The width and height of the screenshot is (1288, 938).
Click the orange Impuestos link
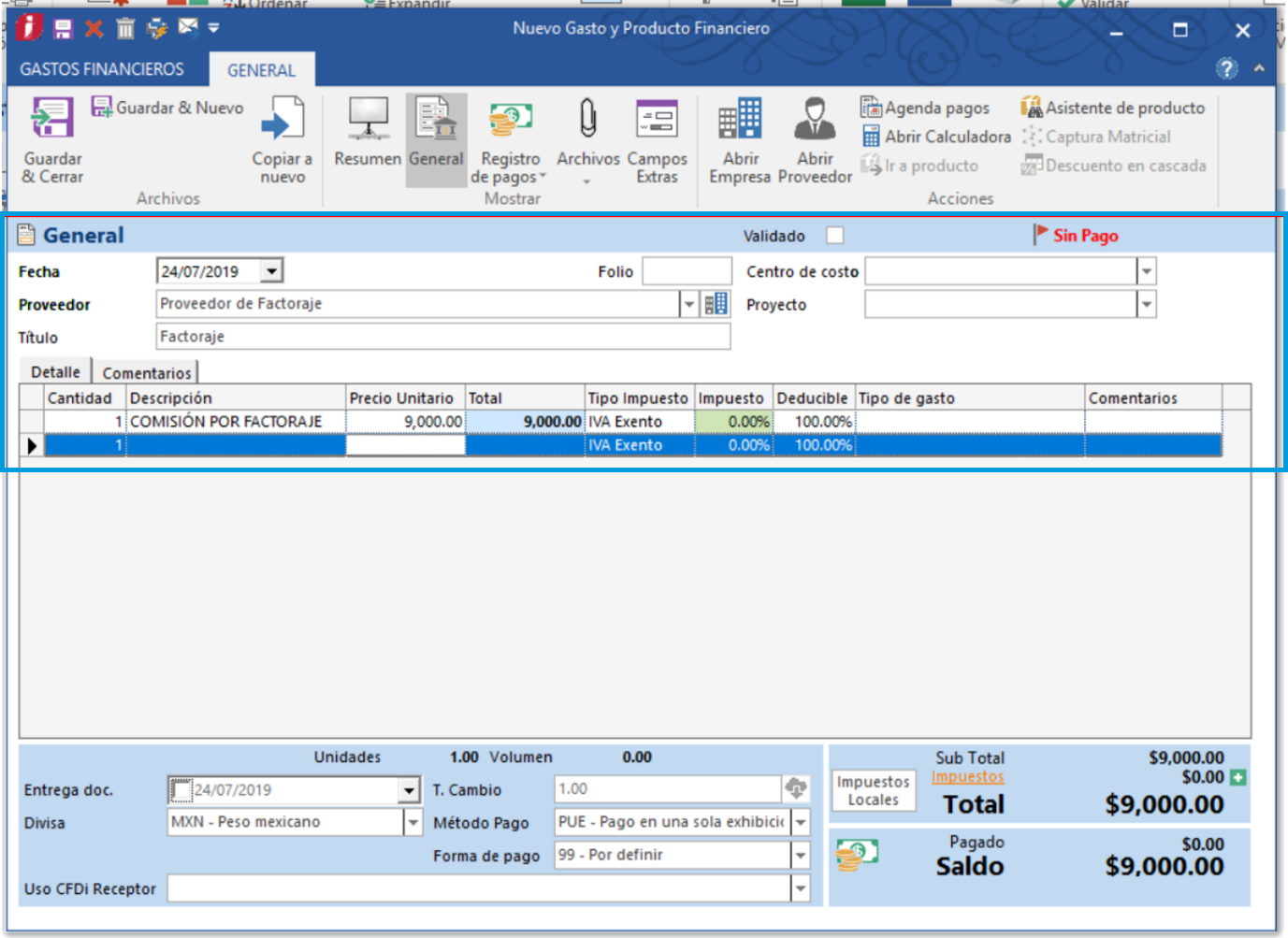(967, 777)
